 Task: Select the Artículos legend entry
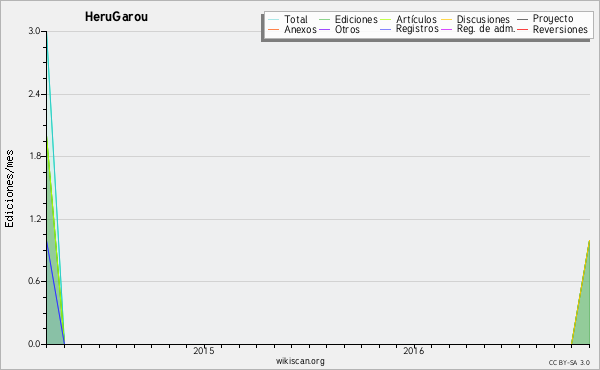[416, 19]
